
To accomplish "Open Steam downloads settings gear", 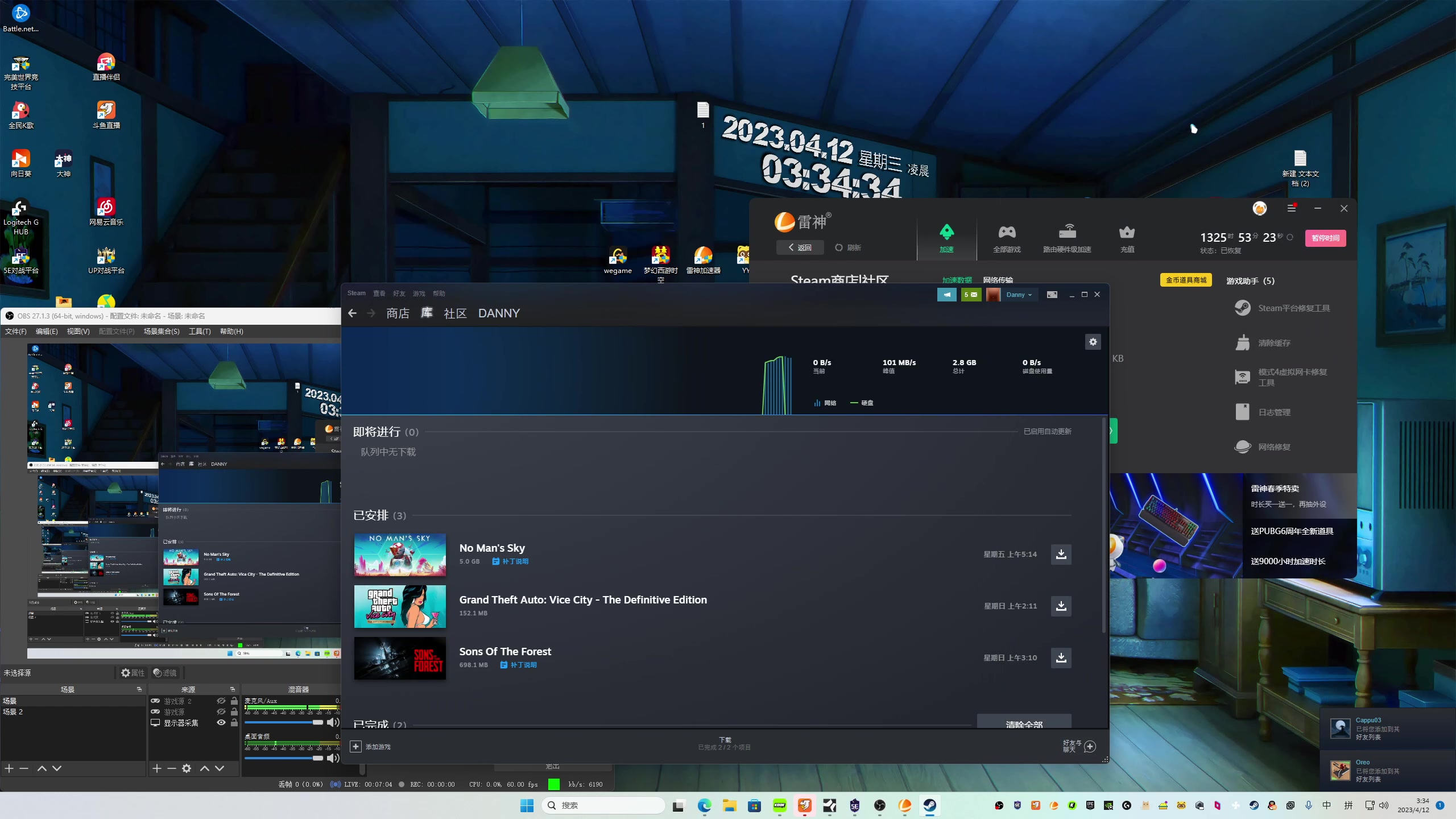I will (1093, 342).
